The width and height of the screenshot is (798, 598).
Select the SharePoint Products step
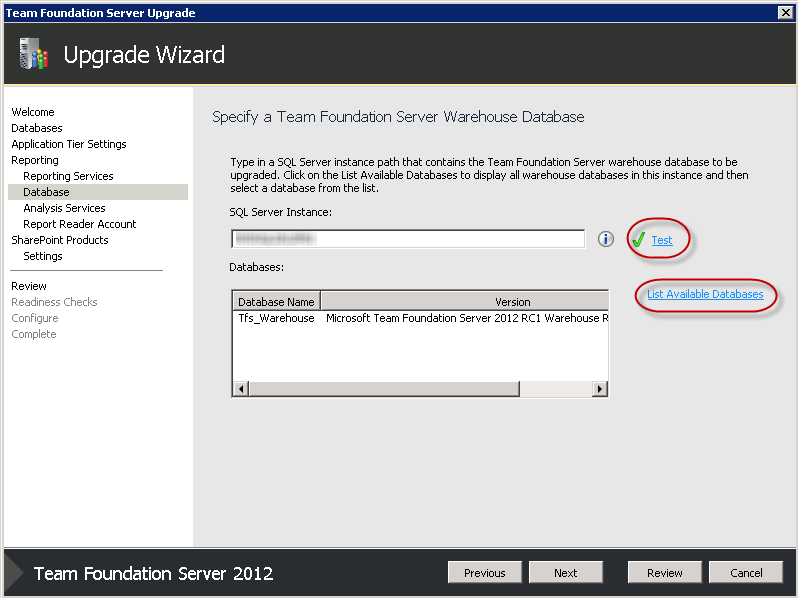pyautogui.click(x=60, y=240)
